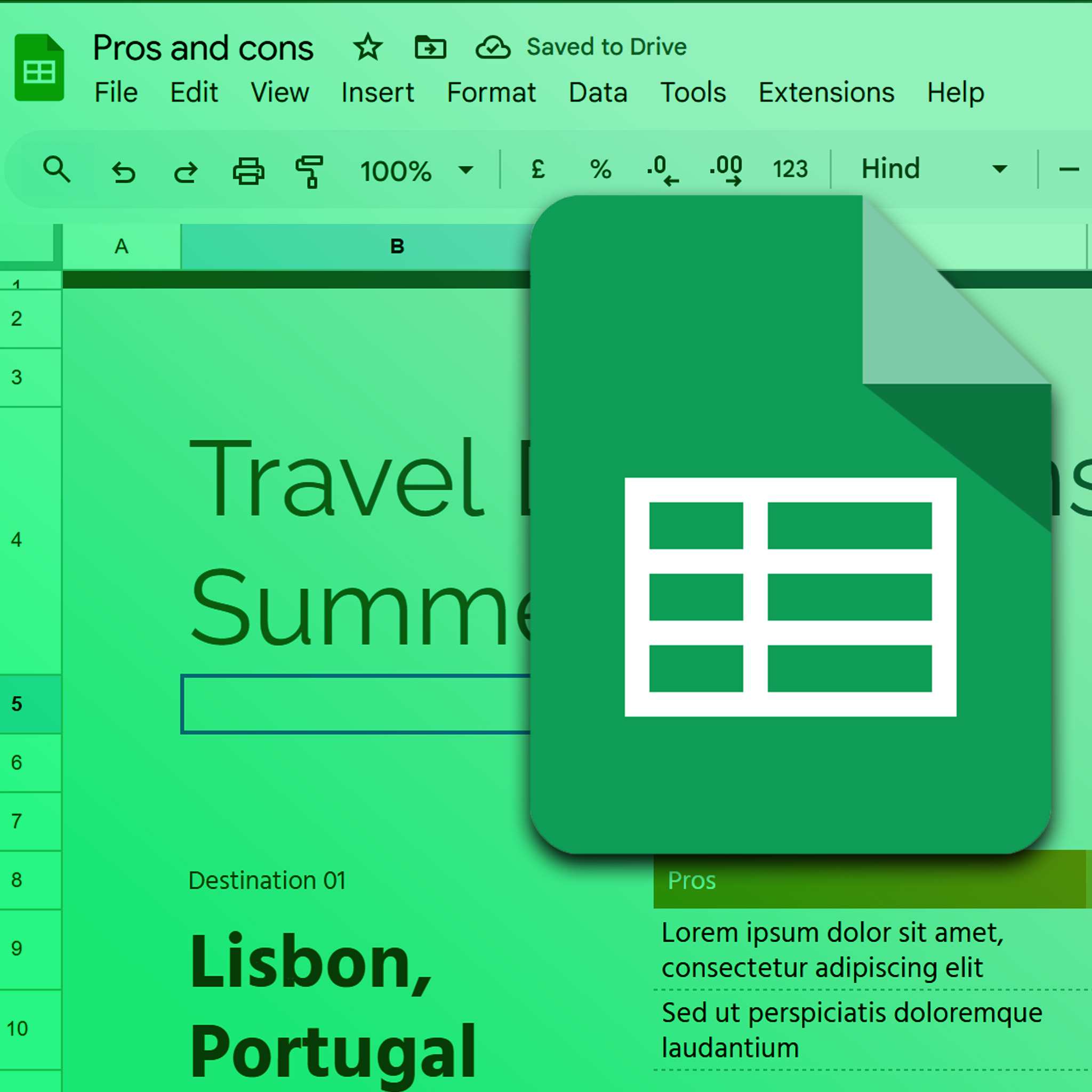Format as percent
Screen dimensions: 1092x1092
coord(600,169)
